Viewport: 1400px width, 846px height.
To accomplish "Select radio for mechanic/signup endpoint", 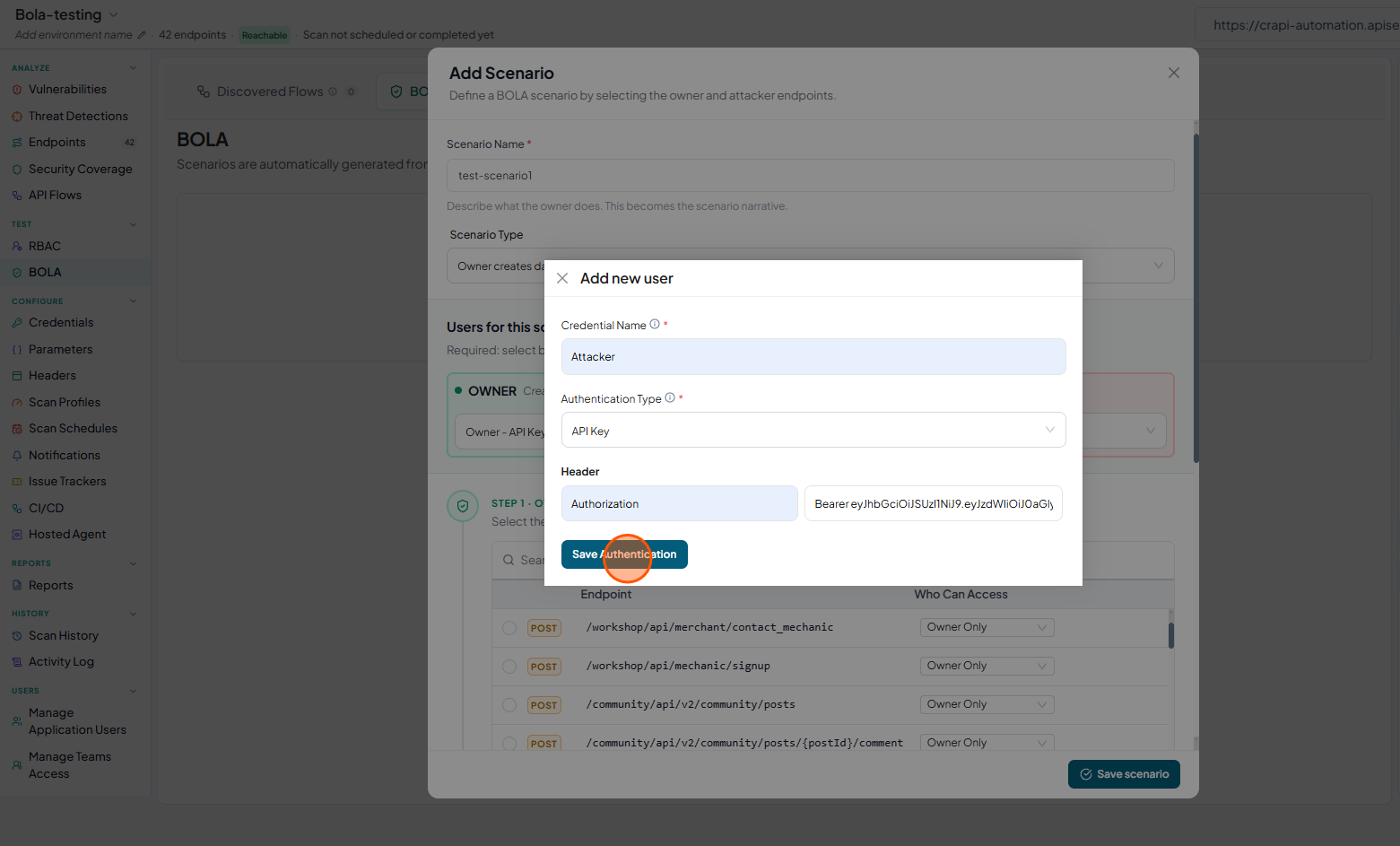I will pyautogui.click(x=509, y=667).
